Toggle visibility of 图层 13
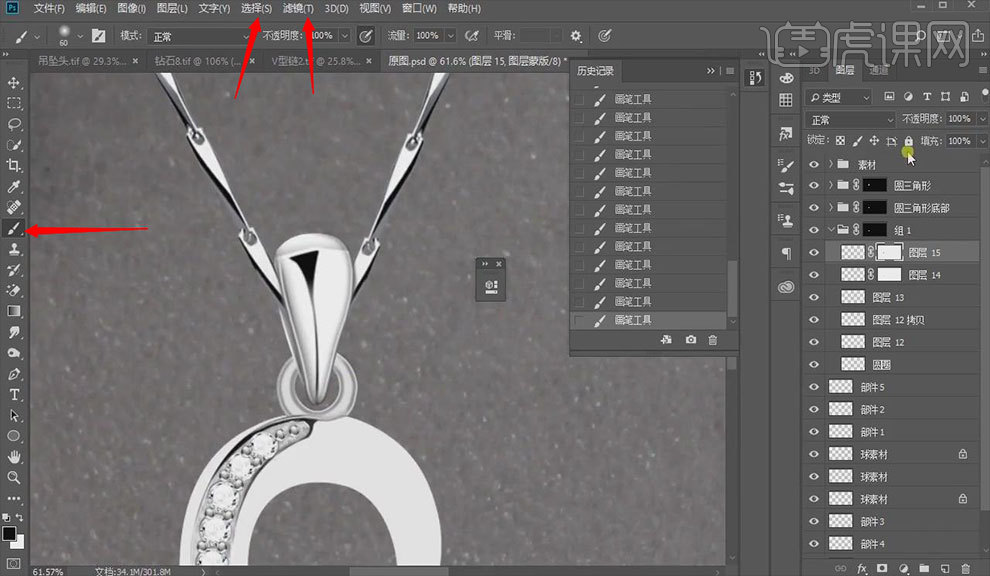The height and width of the screenshot is (576, 990). click(813, 297)
